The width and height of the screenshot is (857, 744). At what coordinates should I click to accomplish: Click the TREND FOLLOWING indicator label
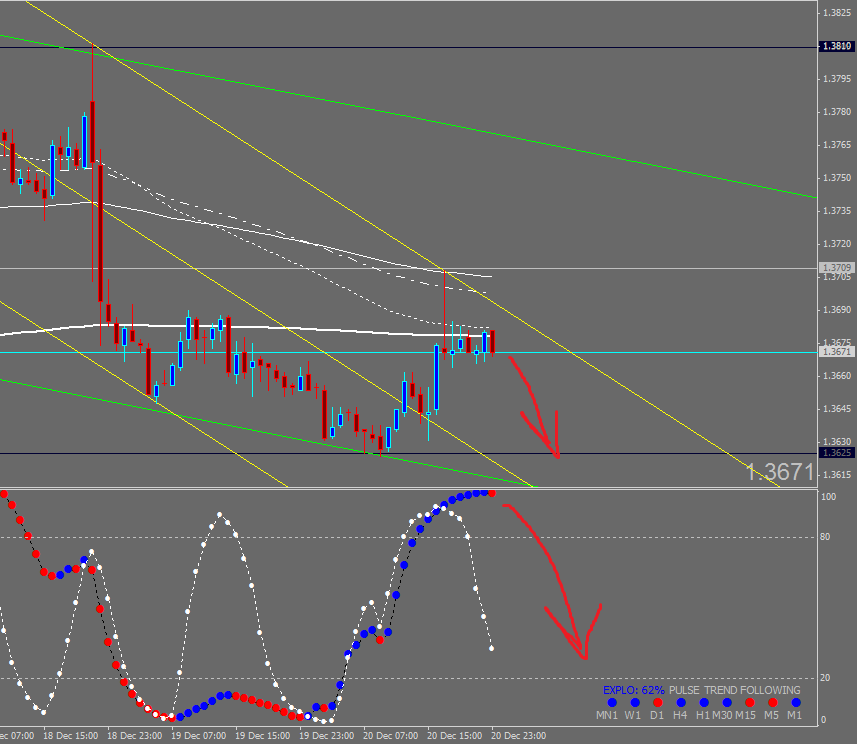tap(752, 690)
